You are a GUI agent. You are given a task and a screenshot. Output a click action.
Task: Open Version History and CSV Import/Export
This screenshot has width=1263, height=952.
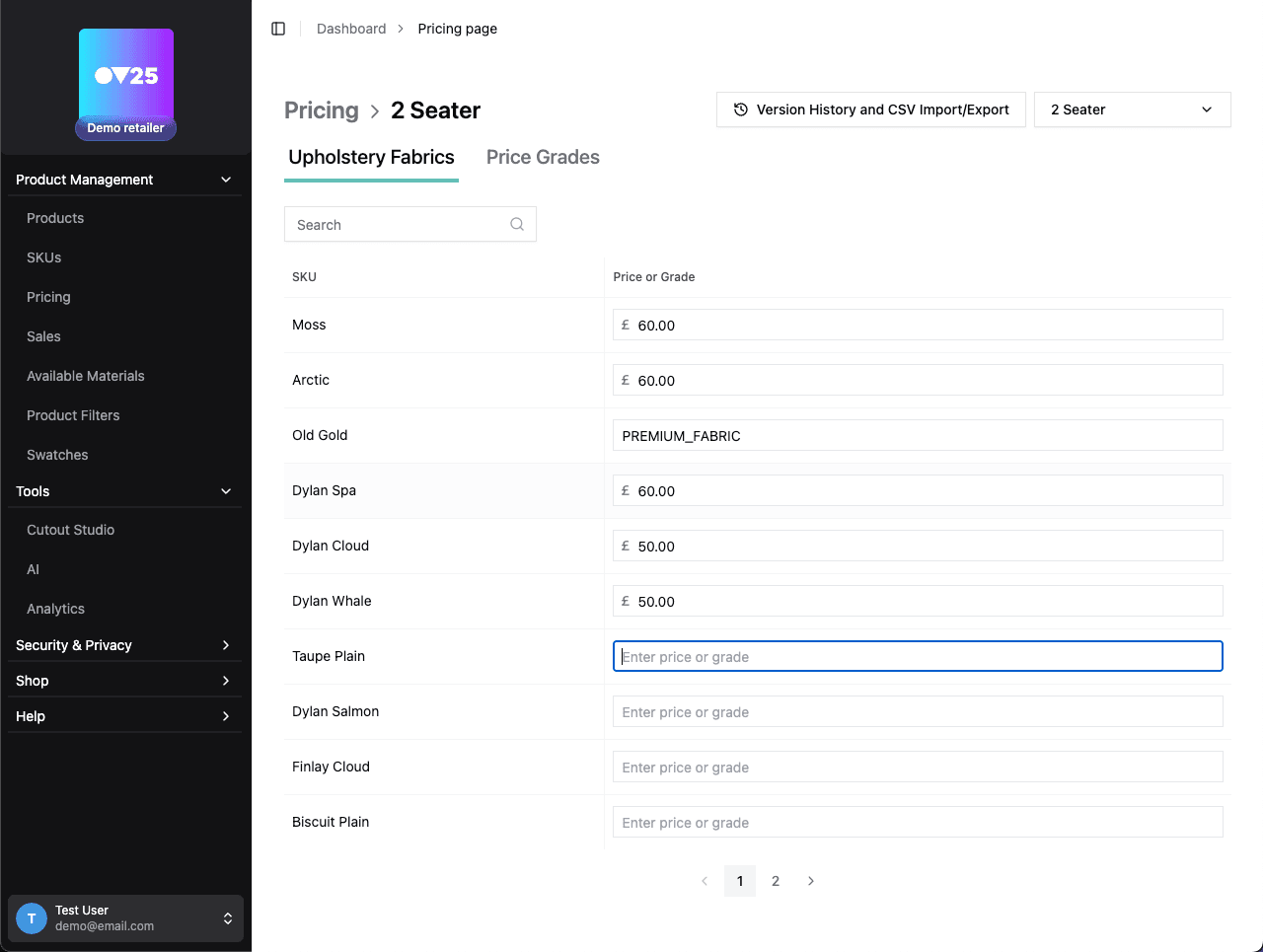(x=870, y=110)
